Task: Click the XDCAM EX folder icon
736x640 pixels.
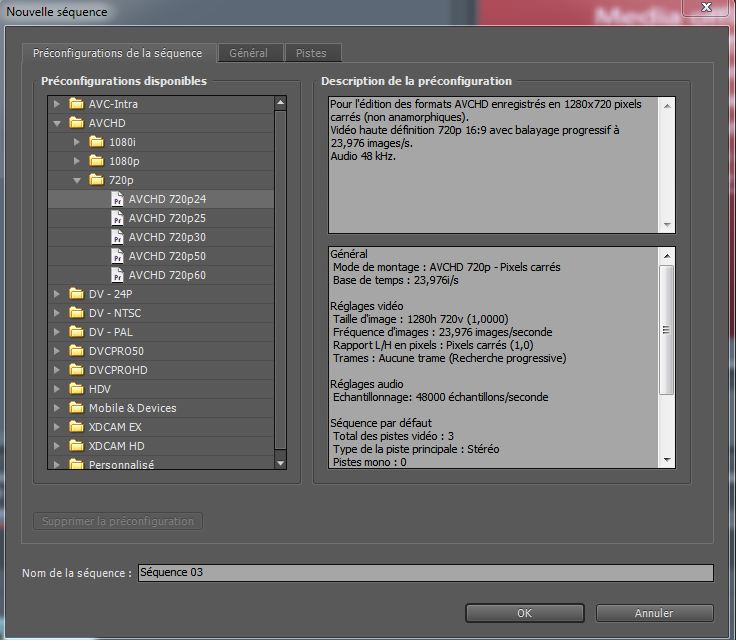Action: click(x=76, y=427)
